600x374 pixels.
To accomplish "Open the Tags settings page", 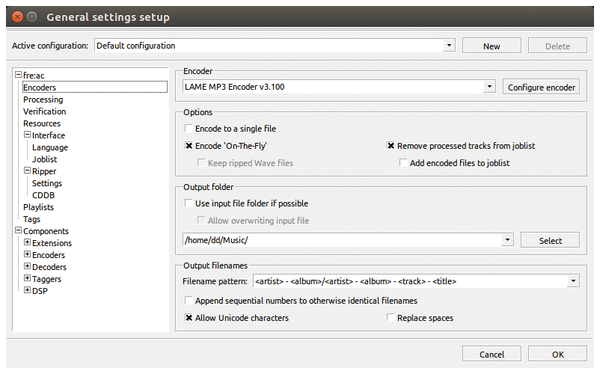I will tap(31, 219).
